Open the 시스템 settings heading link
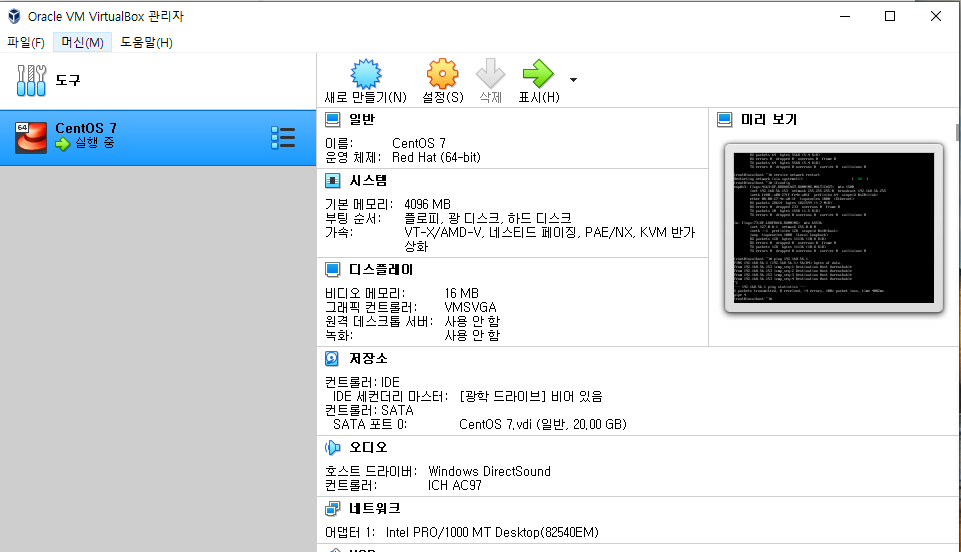The width and height of the screenshot is (961, 552). click(x=368, y=180)
